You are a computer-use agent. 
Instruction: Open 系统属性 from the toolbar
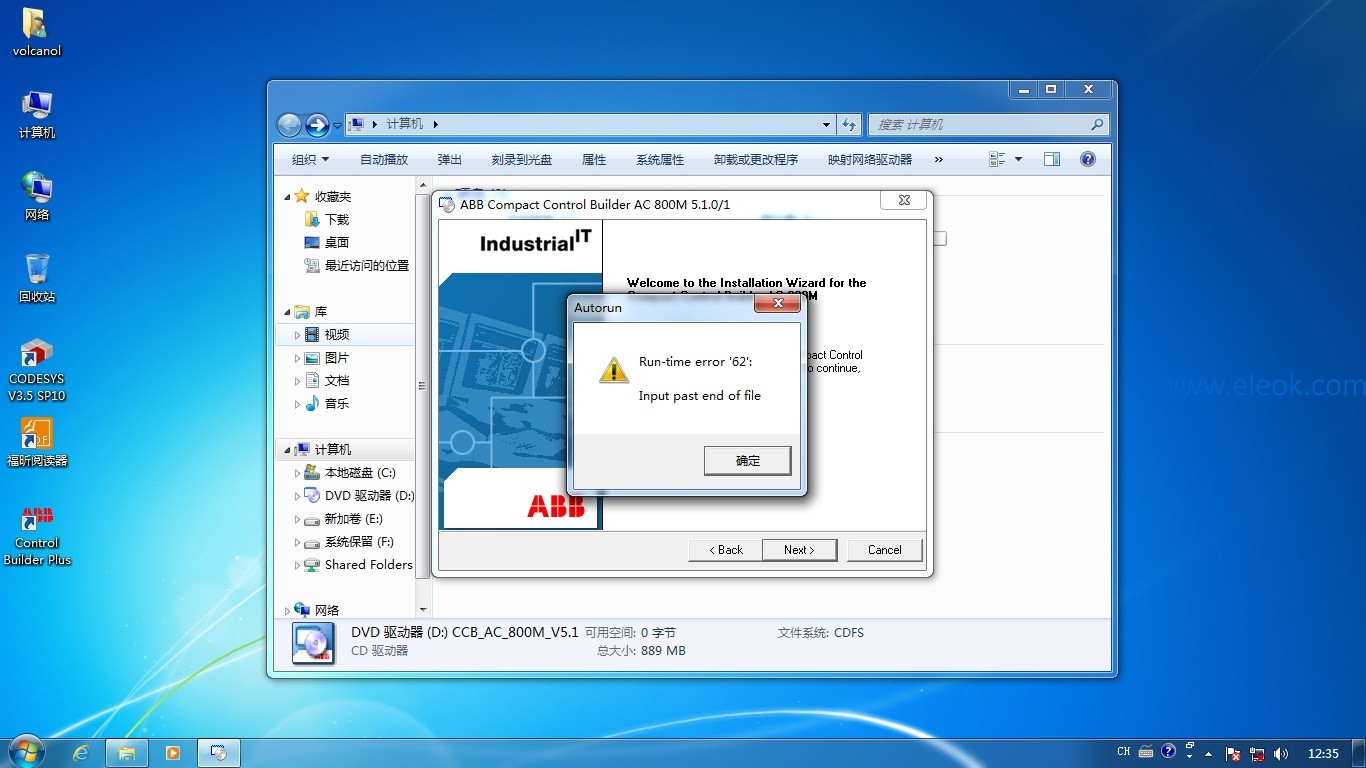click(660, 160)
